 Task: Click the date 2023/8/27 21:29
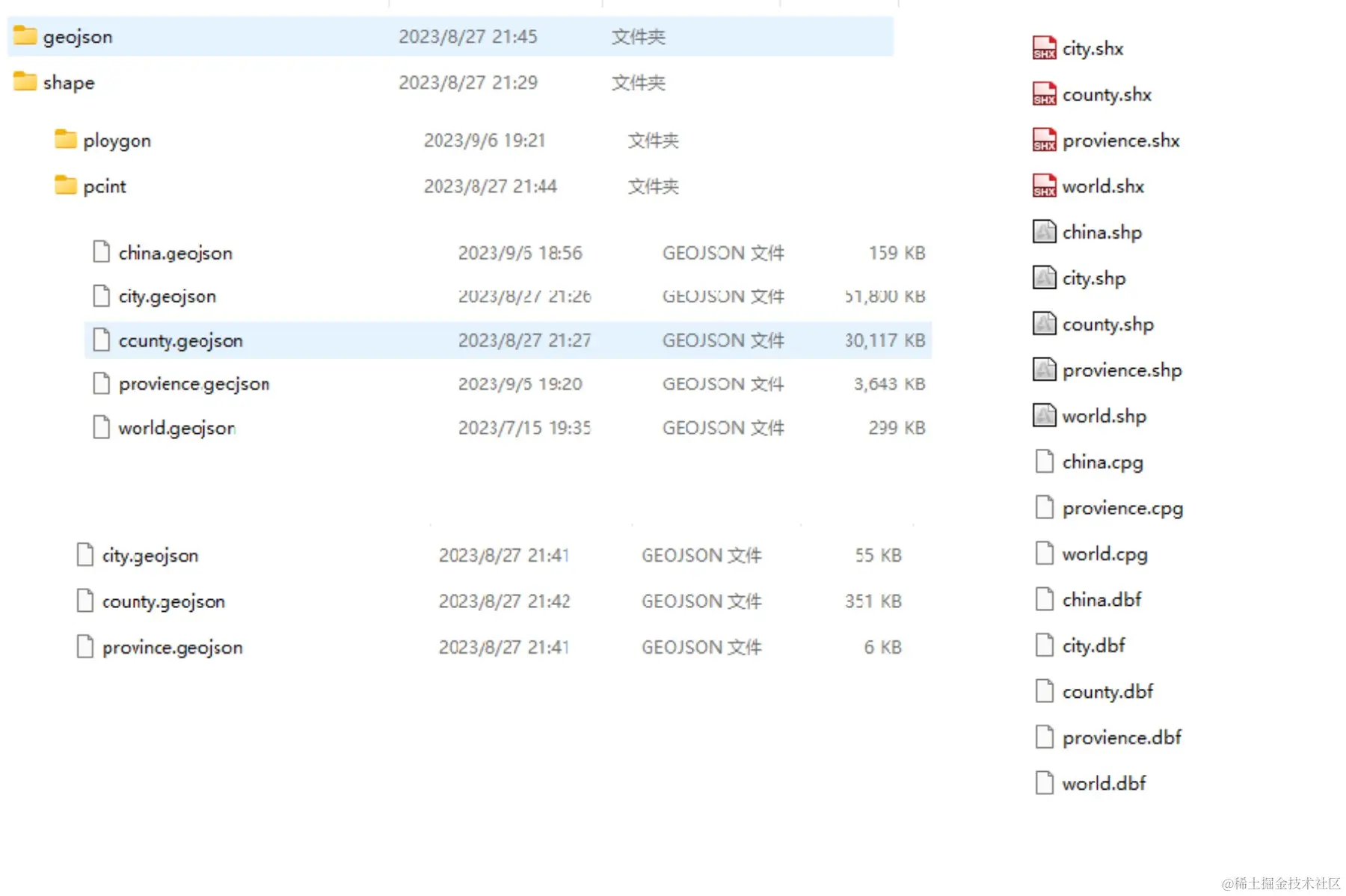468,82
